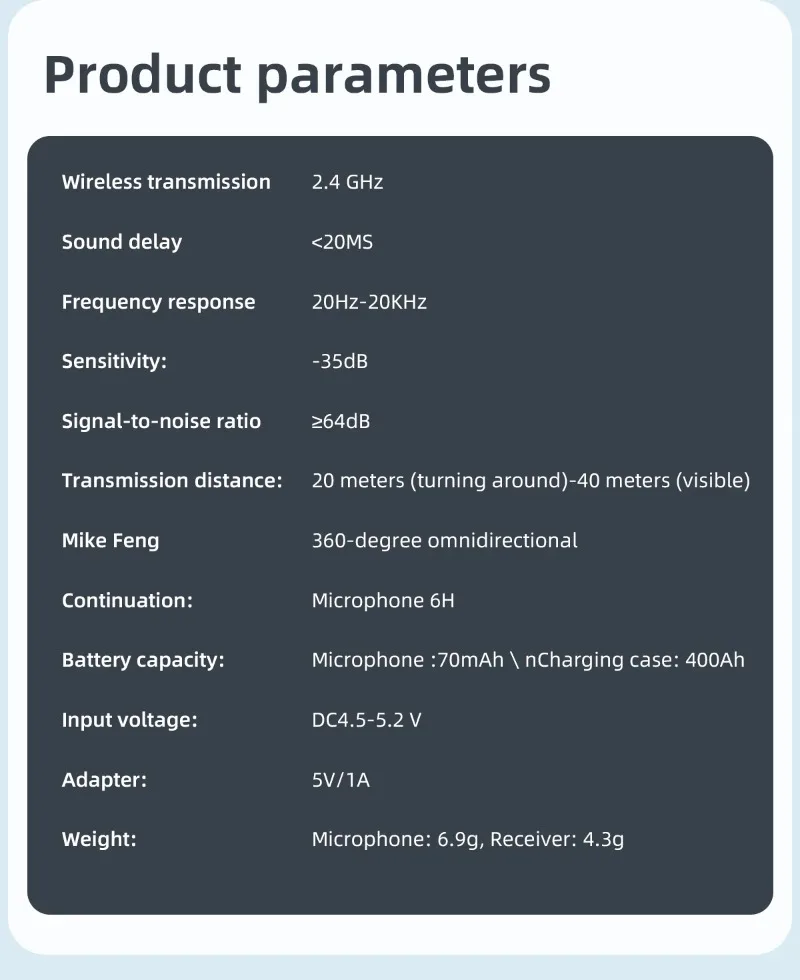This screenshot has height=980, width=800.
Task: Click the "360-degree omnidirectional" value
Action: (444, 541)
